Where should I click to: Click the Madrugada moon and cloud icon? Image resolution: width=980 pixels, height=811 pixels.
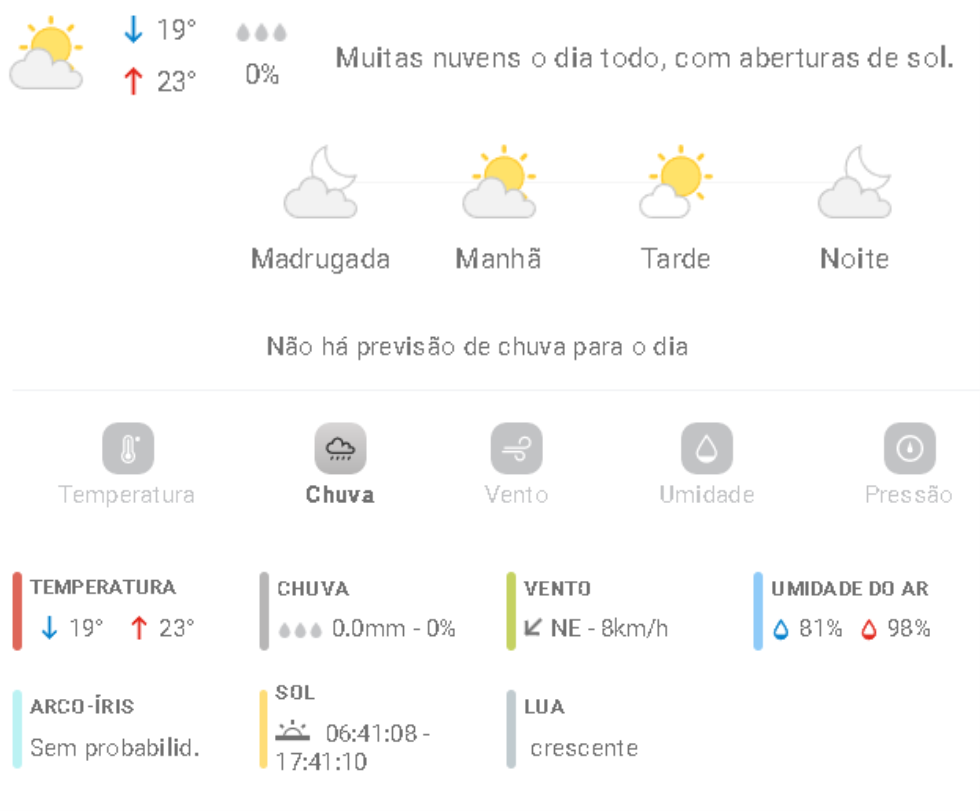[x=321, y=182]
